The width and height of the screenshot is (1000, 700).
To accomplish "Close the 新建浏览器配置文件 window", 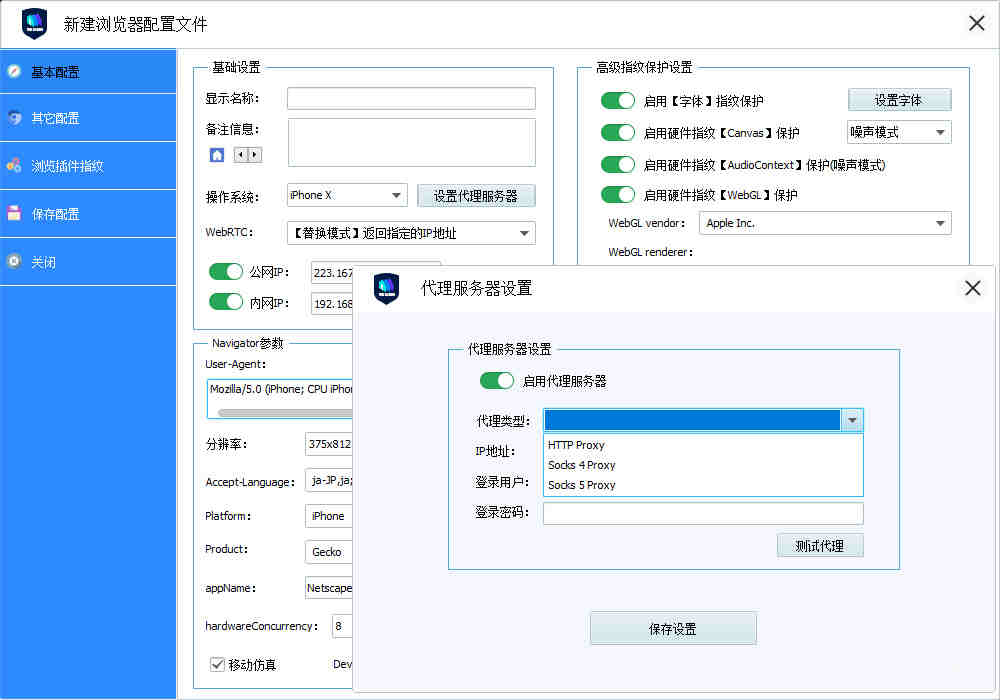I will 976,24.
